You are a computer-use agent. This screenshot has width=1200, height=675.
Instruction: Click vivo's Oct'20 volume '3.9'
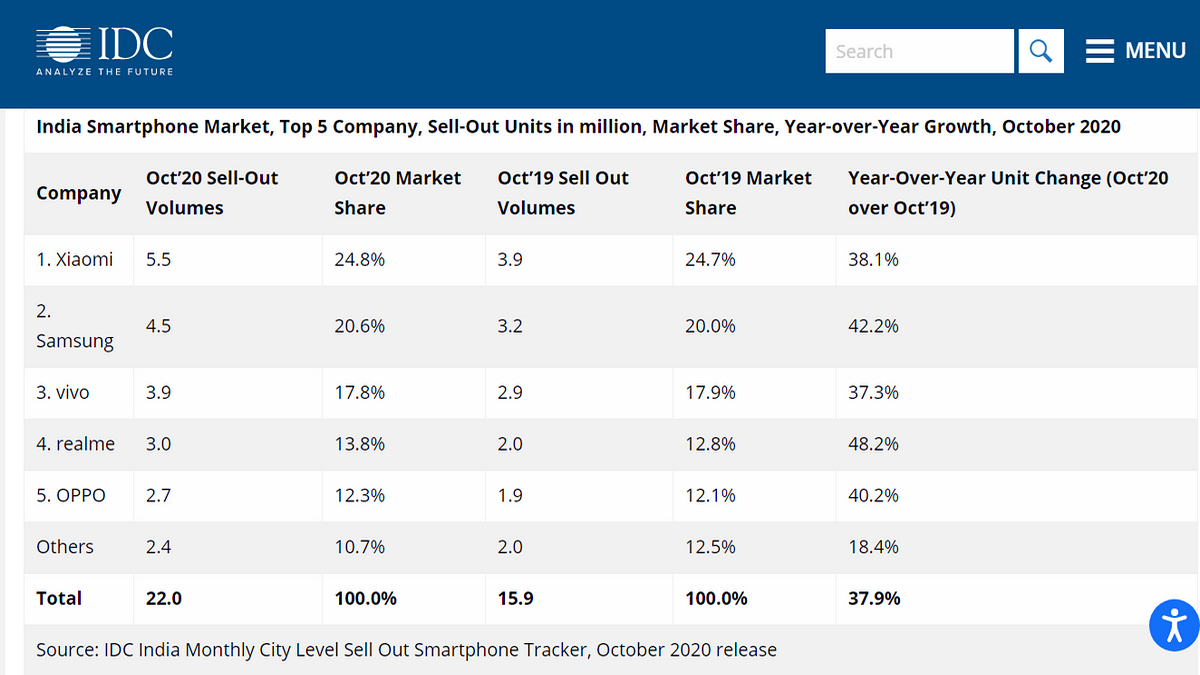point(158,393)
